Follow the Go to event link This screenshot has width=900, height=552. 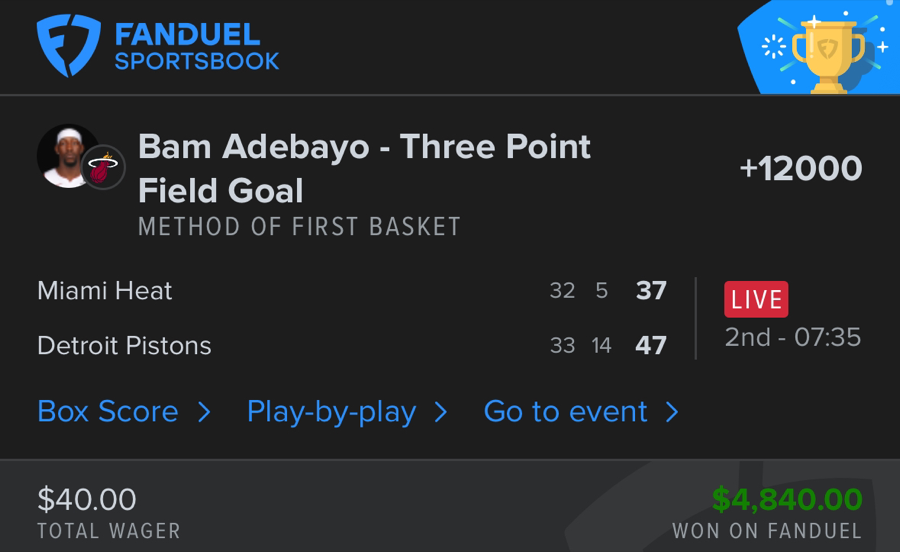tap(565, 412)
